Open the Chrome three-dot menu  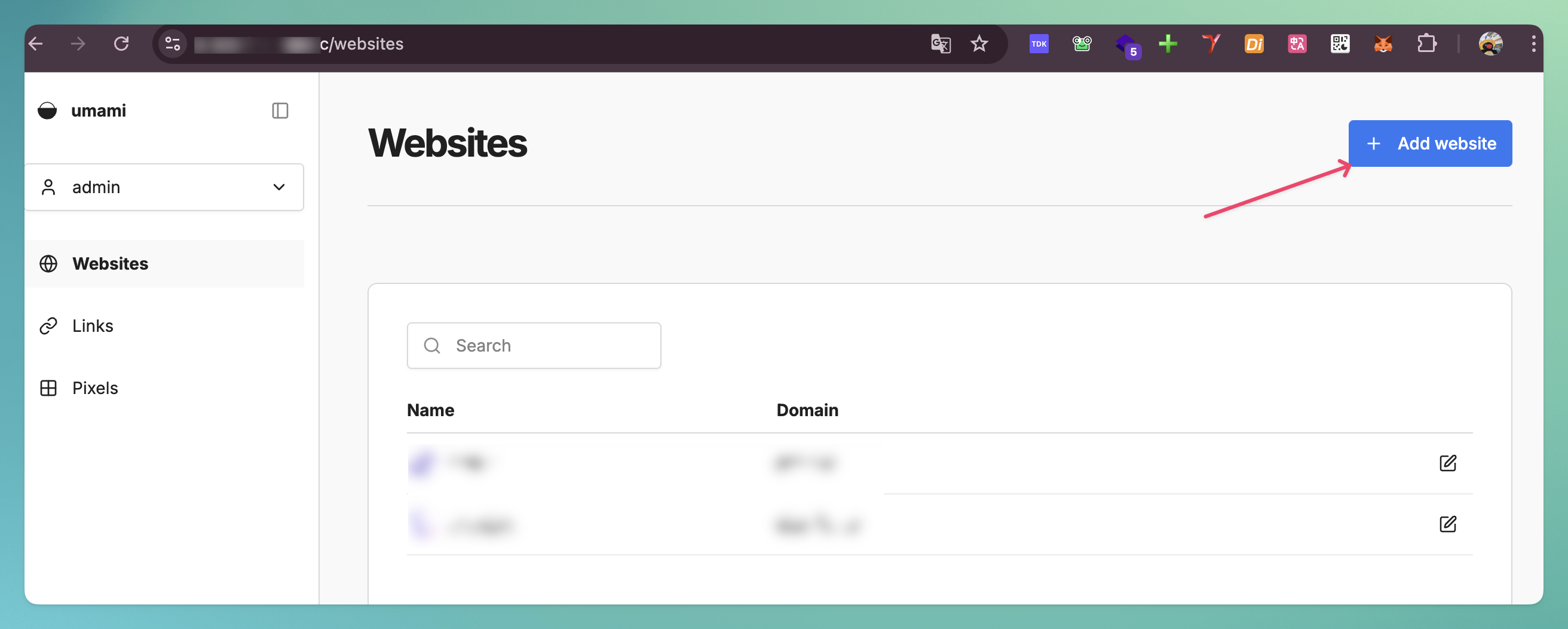(1533, 44)
